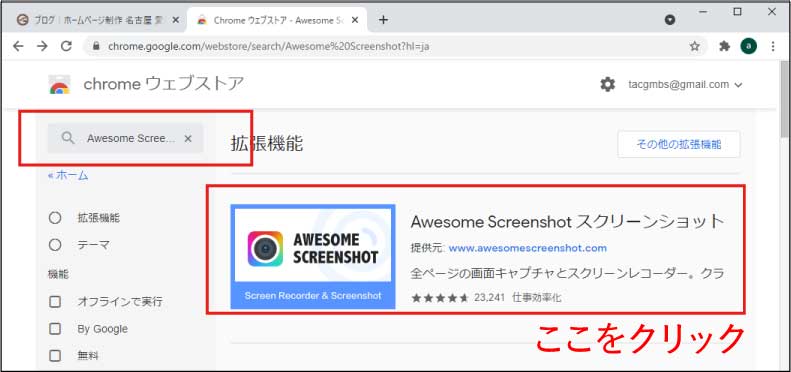Click the その他の拡張機能 button

point(679,144)
